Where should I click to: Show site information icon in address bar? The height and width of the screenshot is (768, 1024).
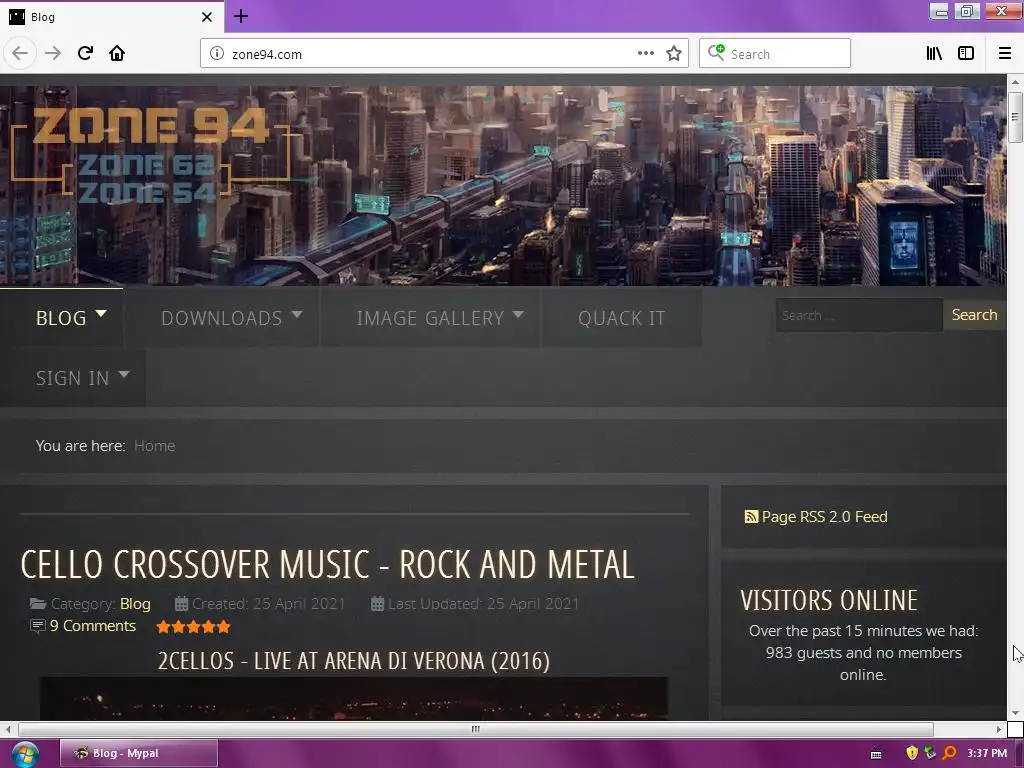217,54
